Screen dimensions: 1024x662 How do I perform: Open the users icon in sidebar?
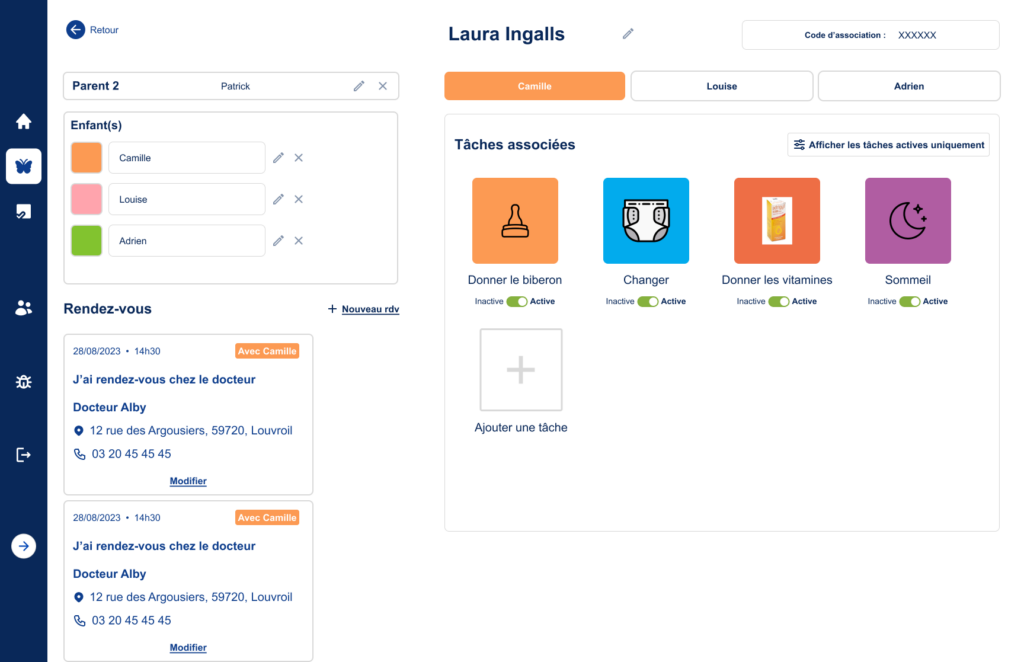click(x=24, y=308)
